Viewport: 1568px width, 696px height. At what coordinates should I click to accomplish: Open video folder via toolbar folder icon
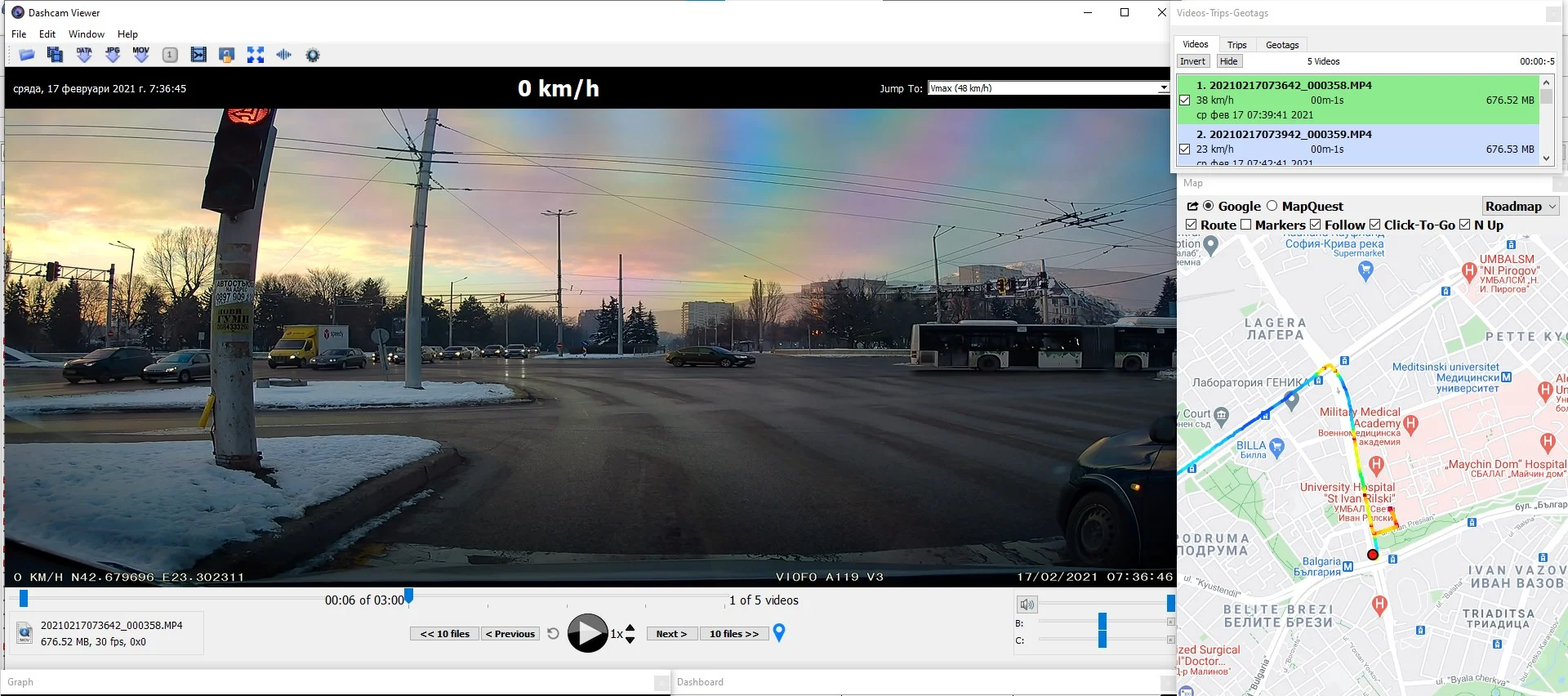(27, 55)
